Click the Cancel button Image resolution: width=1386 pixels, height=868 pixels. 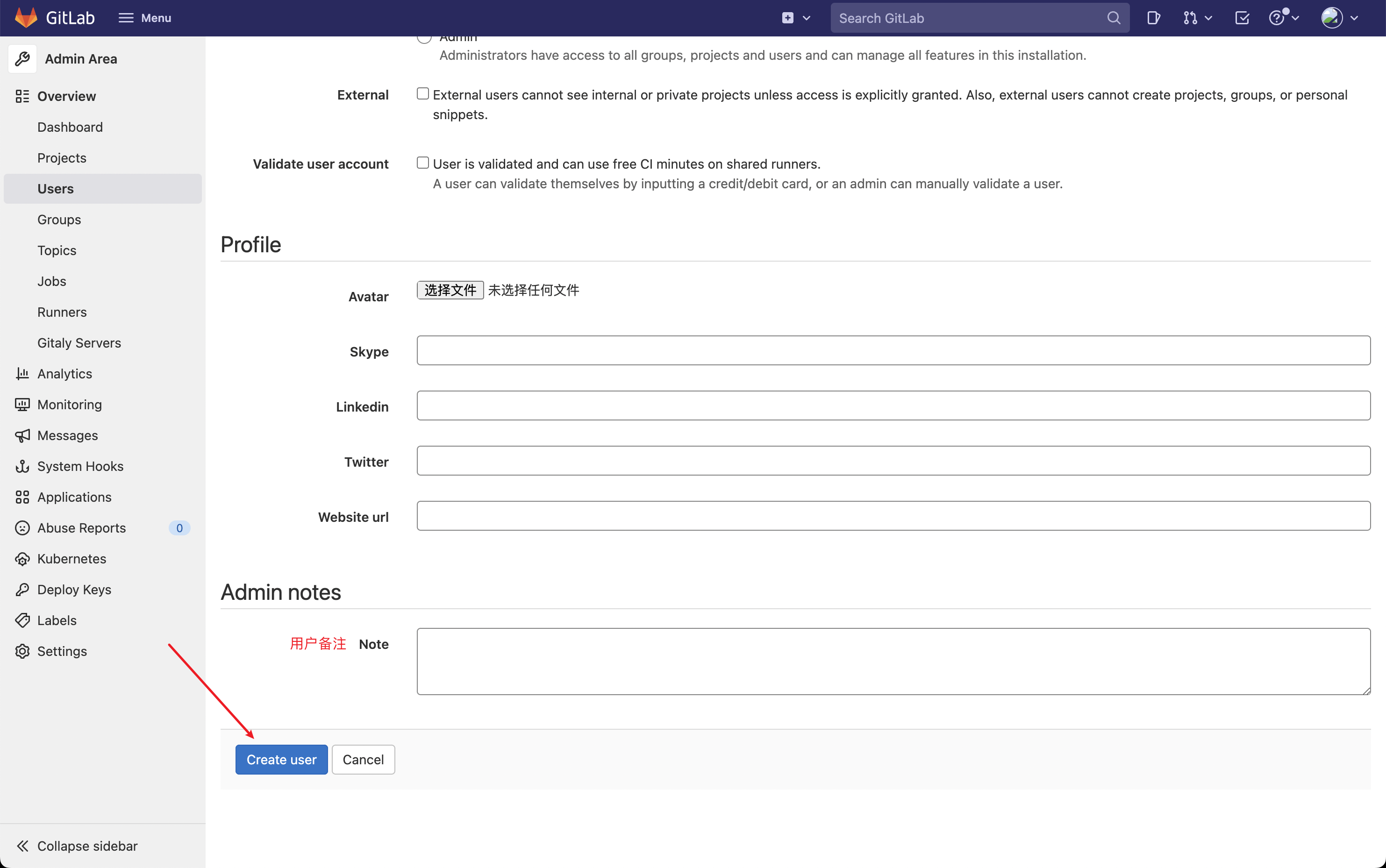click(362, 759)
